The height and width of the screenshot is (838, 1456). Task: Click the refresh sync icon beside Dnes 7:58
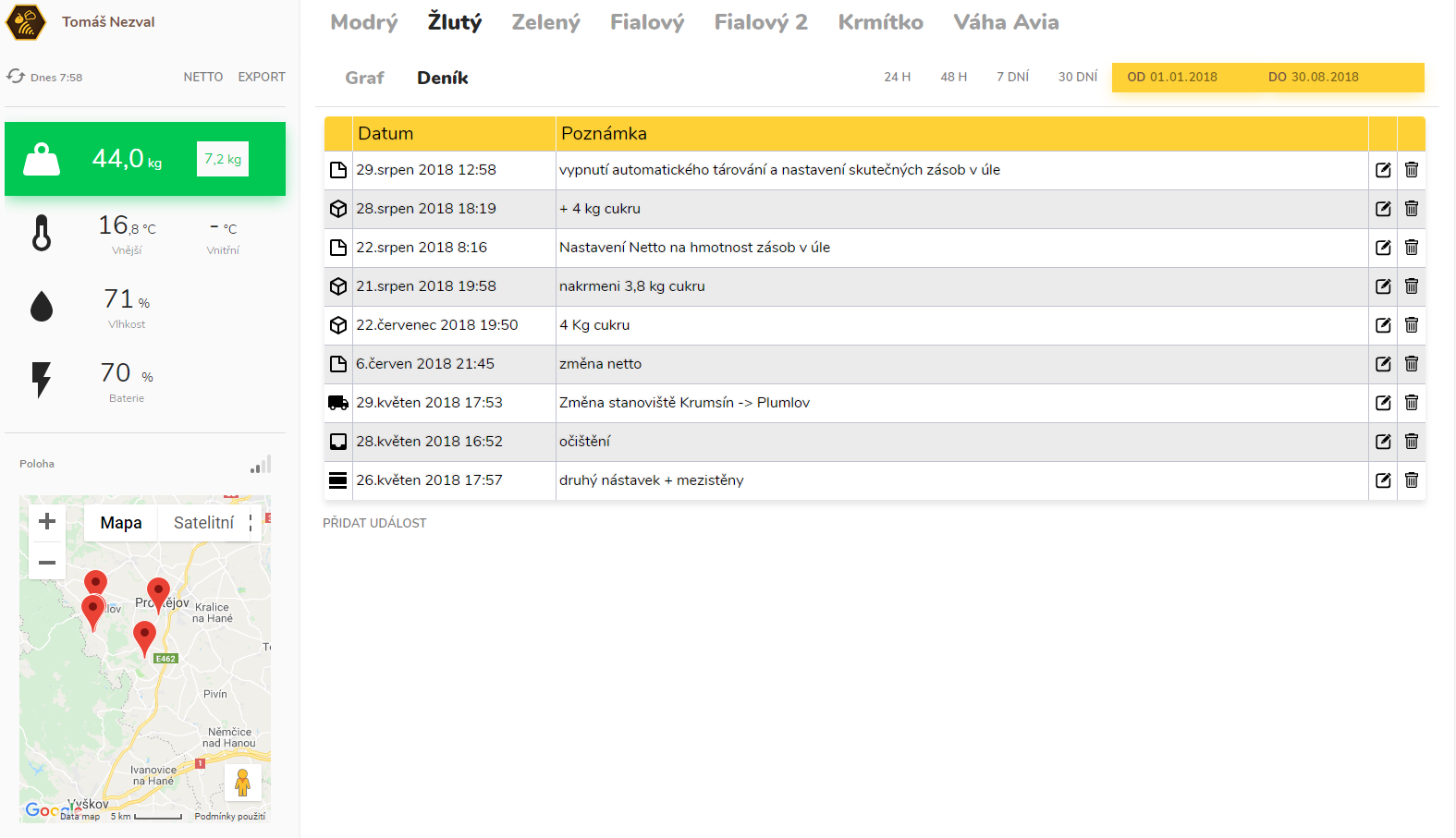click(x=16, y=76)
